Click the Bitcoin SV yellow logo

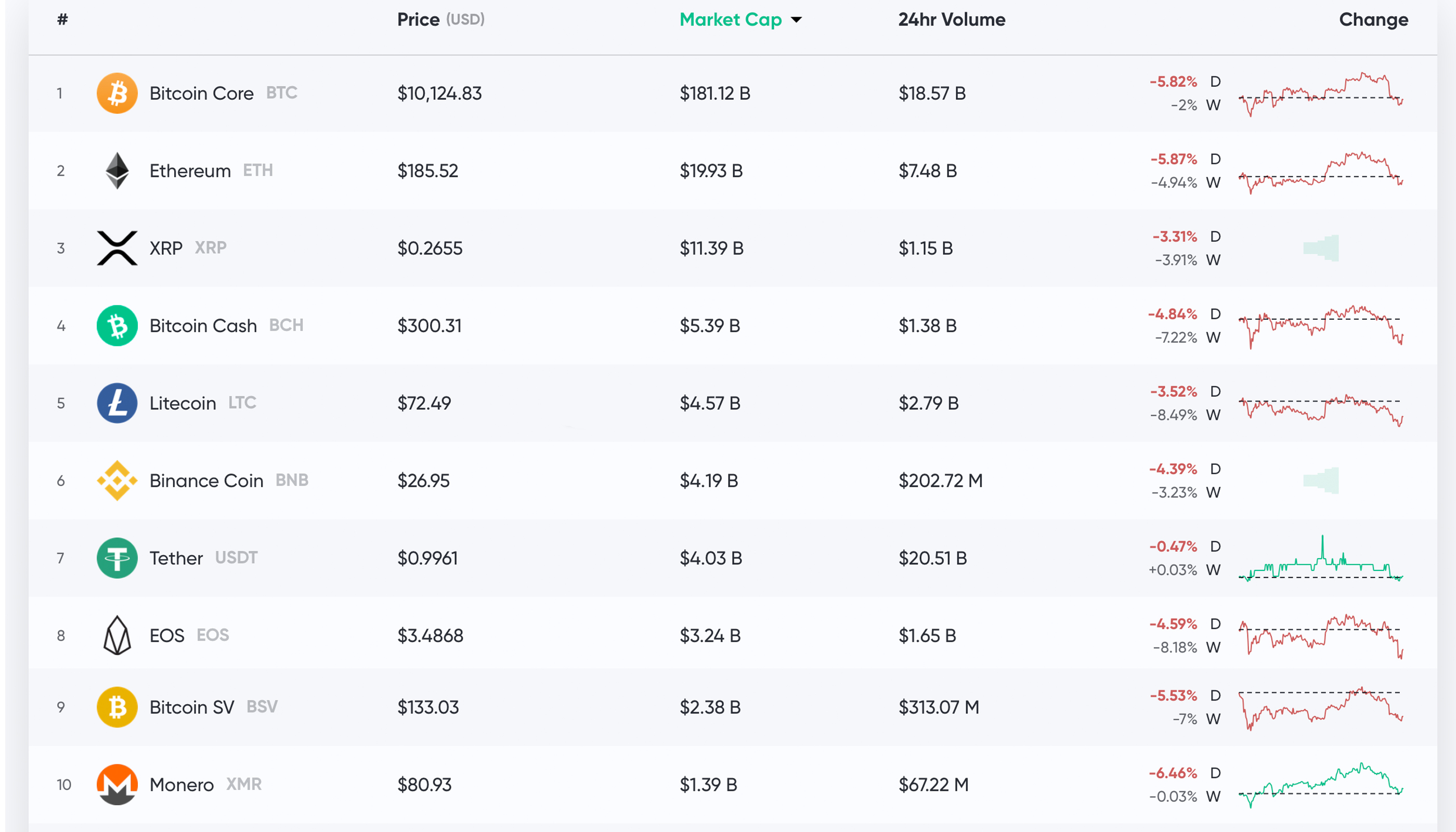tap(117, 707)
